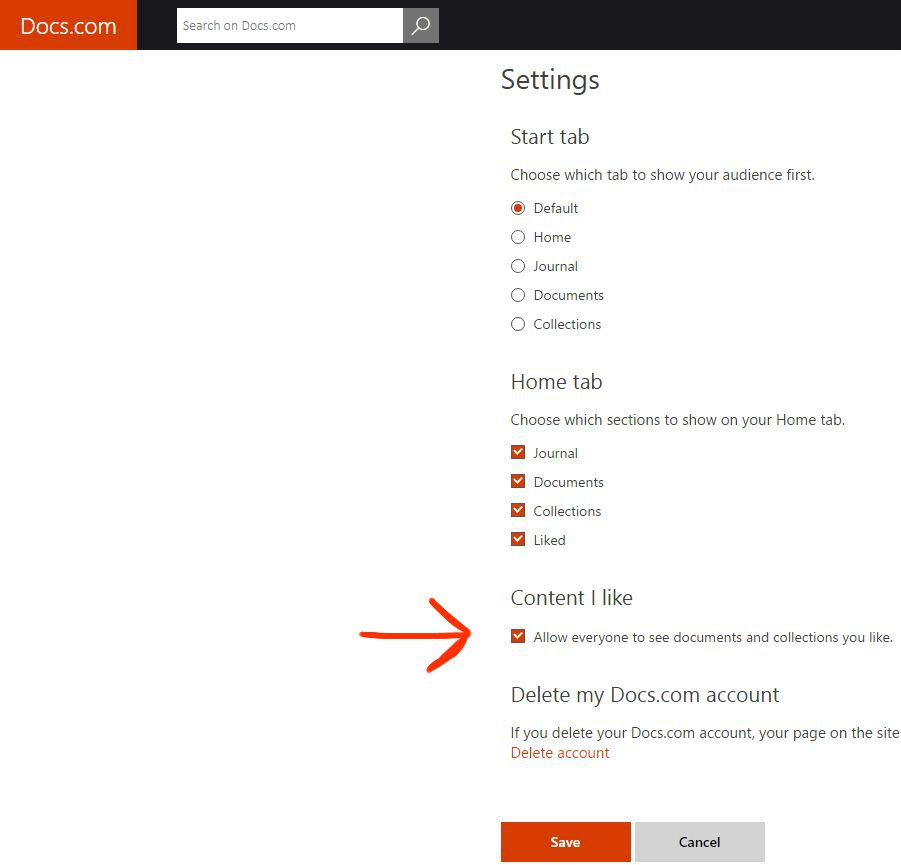Viewport: 901px width, 865px height.
Task: Click the Docs.com logo
Action: [68, 26]
